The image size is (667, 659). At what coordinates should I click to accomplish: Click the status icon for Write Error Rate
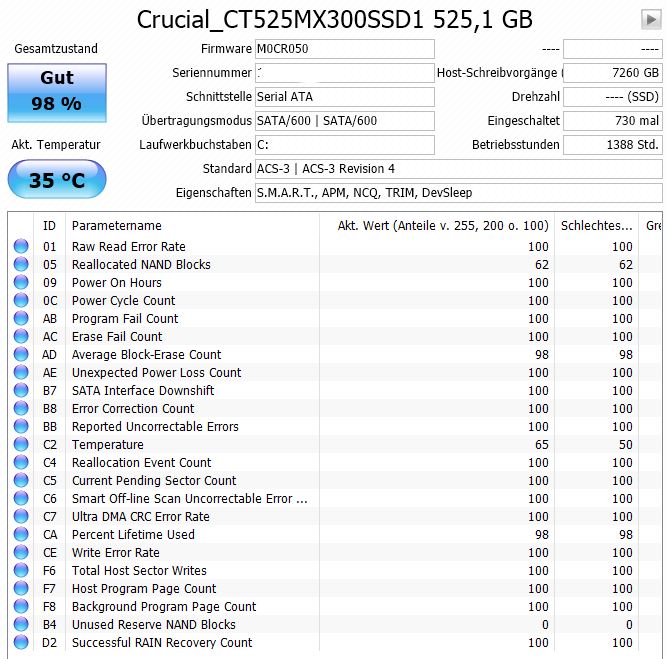[21, 552]
